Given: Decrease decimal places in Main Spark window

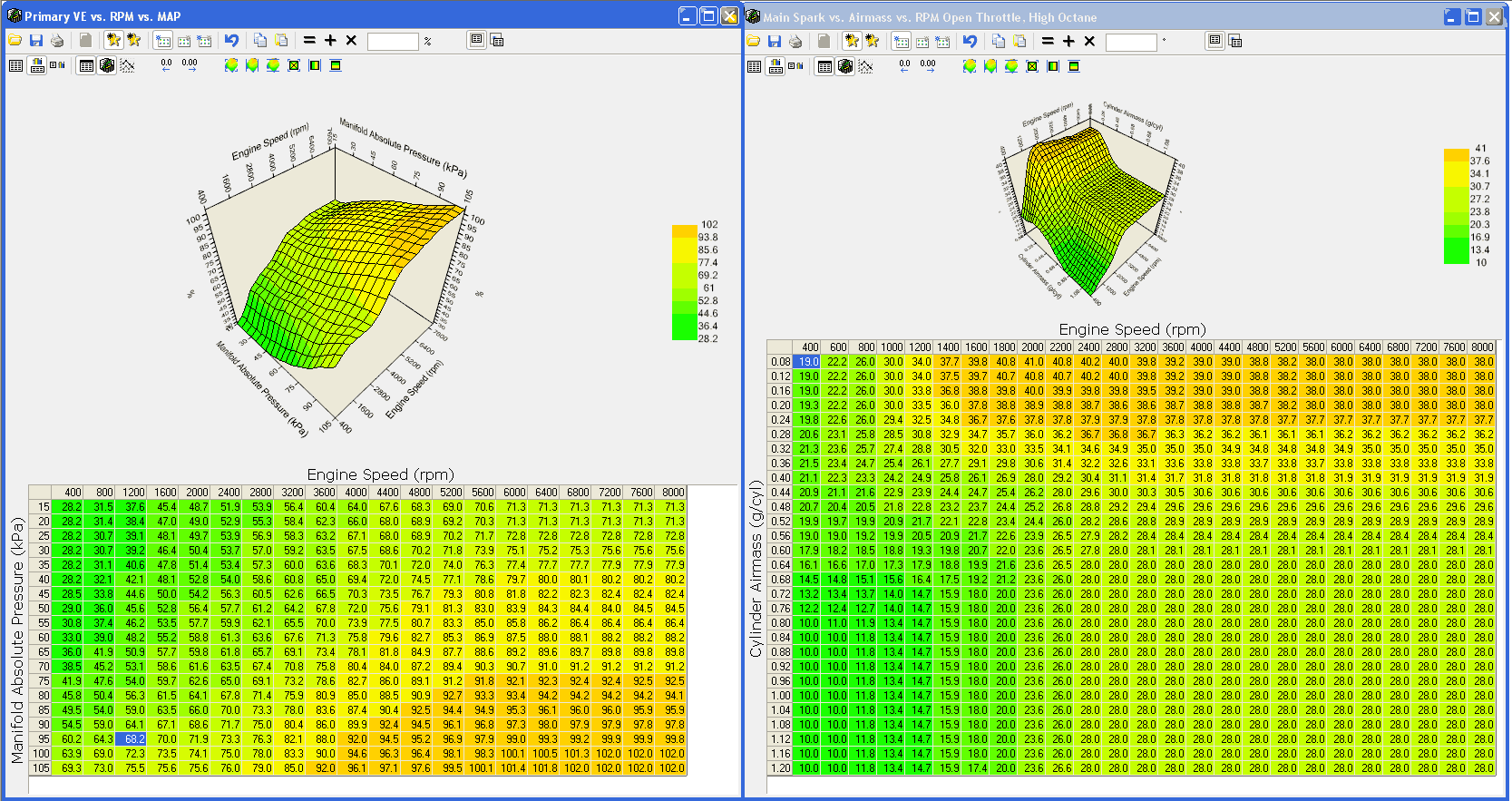Looking at the screenshot, I should [x=904, y=66].
